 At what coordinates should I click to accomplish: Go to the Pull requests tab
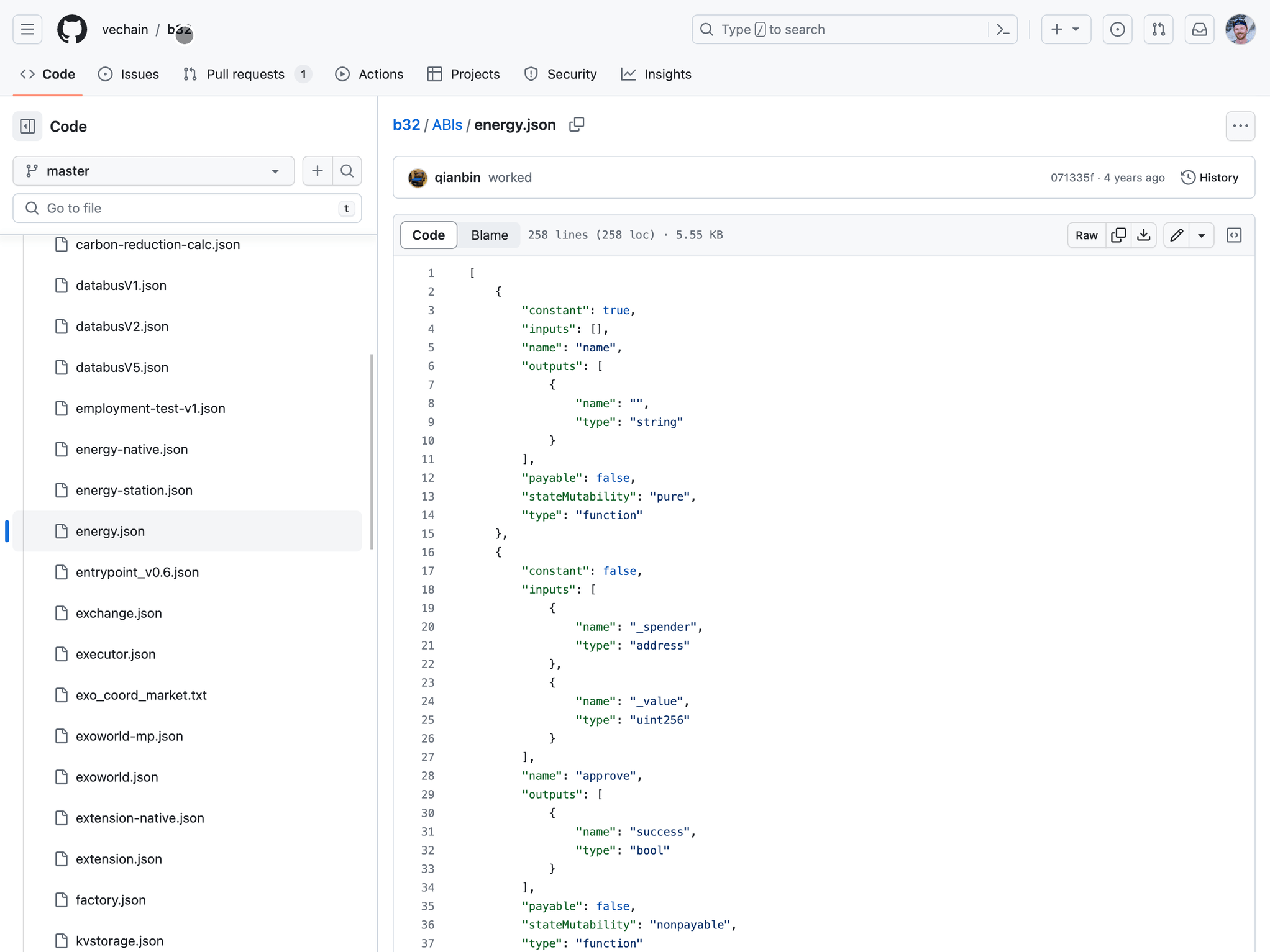coord(245,74)
